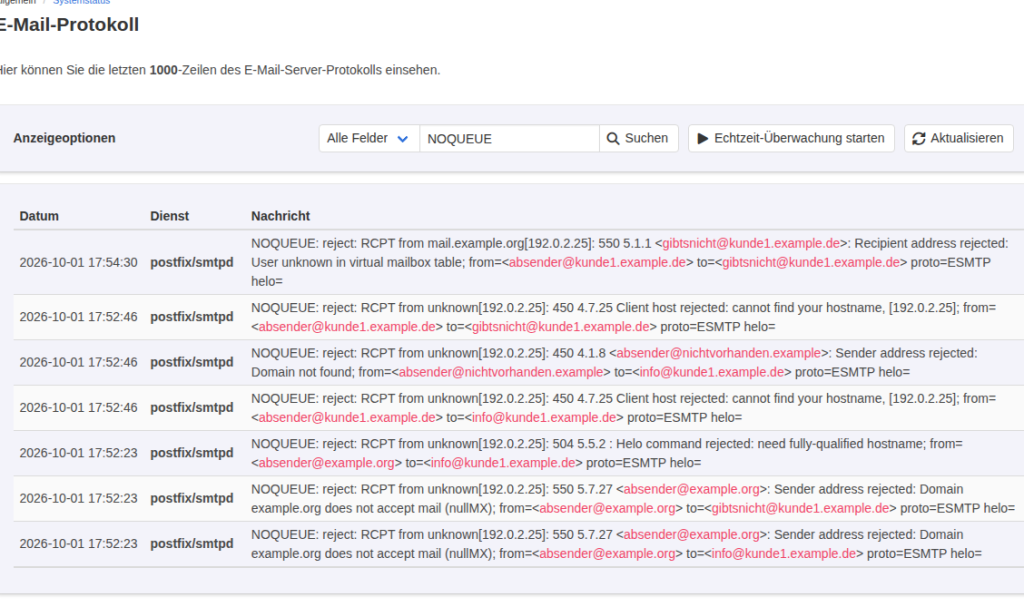Click the magnifier icon in Suchen button

[613, 139]
